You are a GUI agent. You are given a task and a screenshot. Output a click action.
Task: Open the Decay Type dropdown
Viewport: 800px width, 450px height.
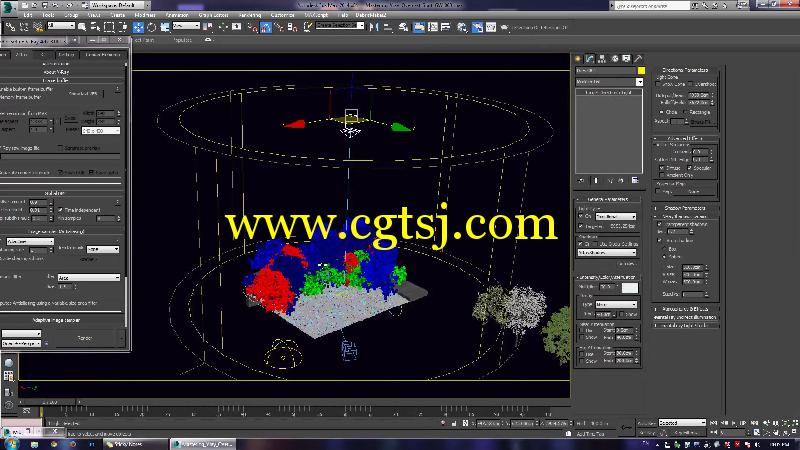click(x=616, y=304)
